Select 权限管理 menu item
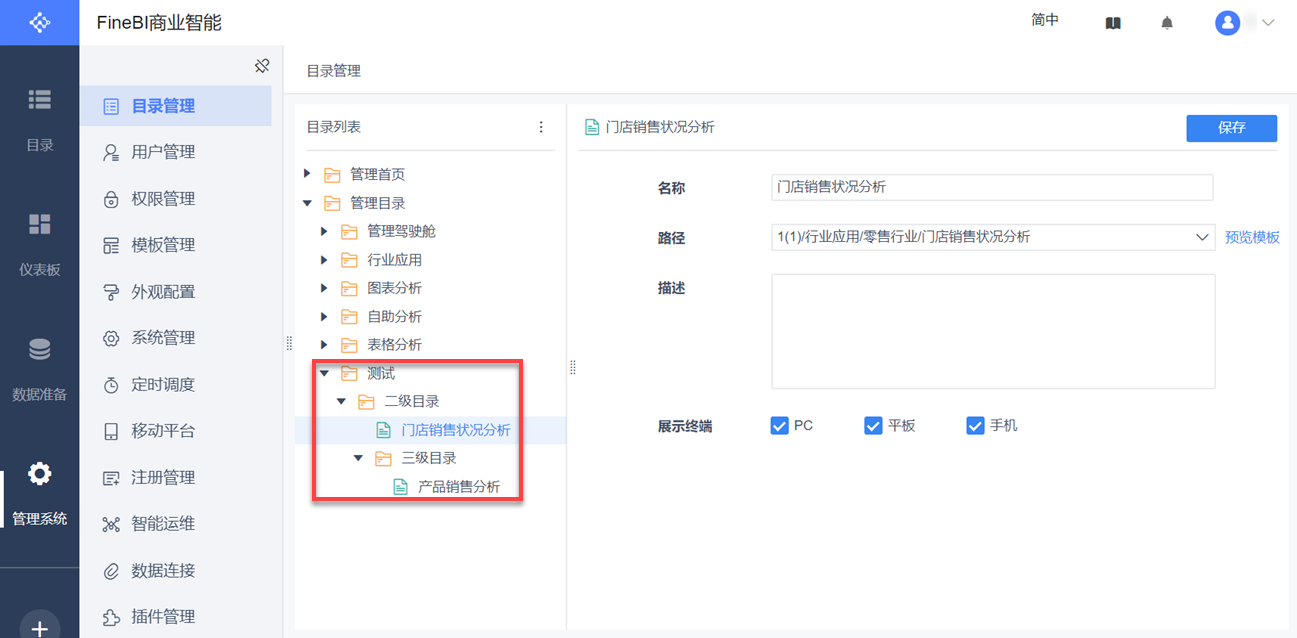The image size is (1297, 638). click(x=163, y=199)
